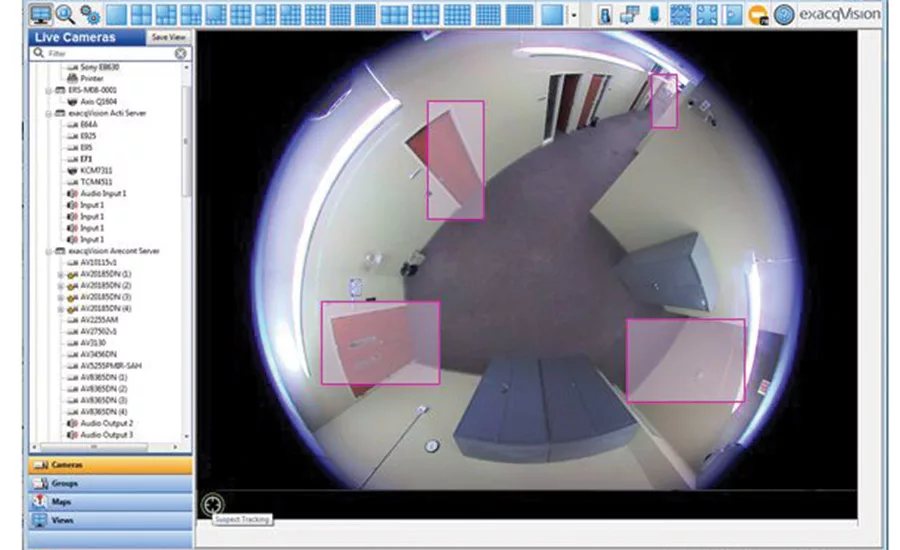Click the tree horizontal scroll-right arrow
900x550 pixels.
(175, 447)
